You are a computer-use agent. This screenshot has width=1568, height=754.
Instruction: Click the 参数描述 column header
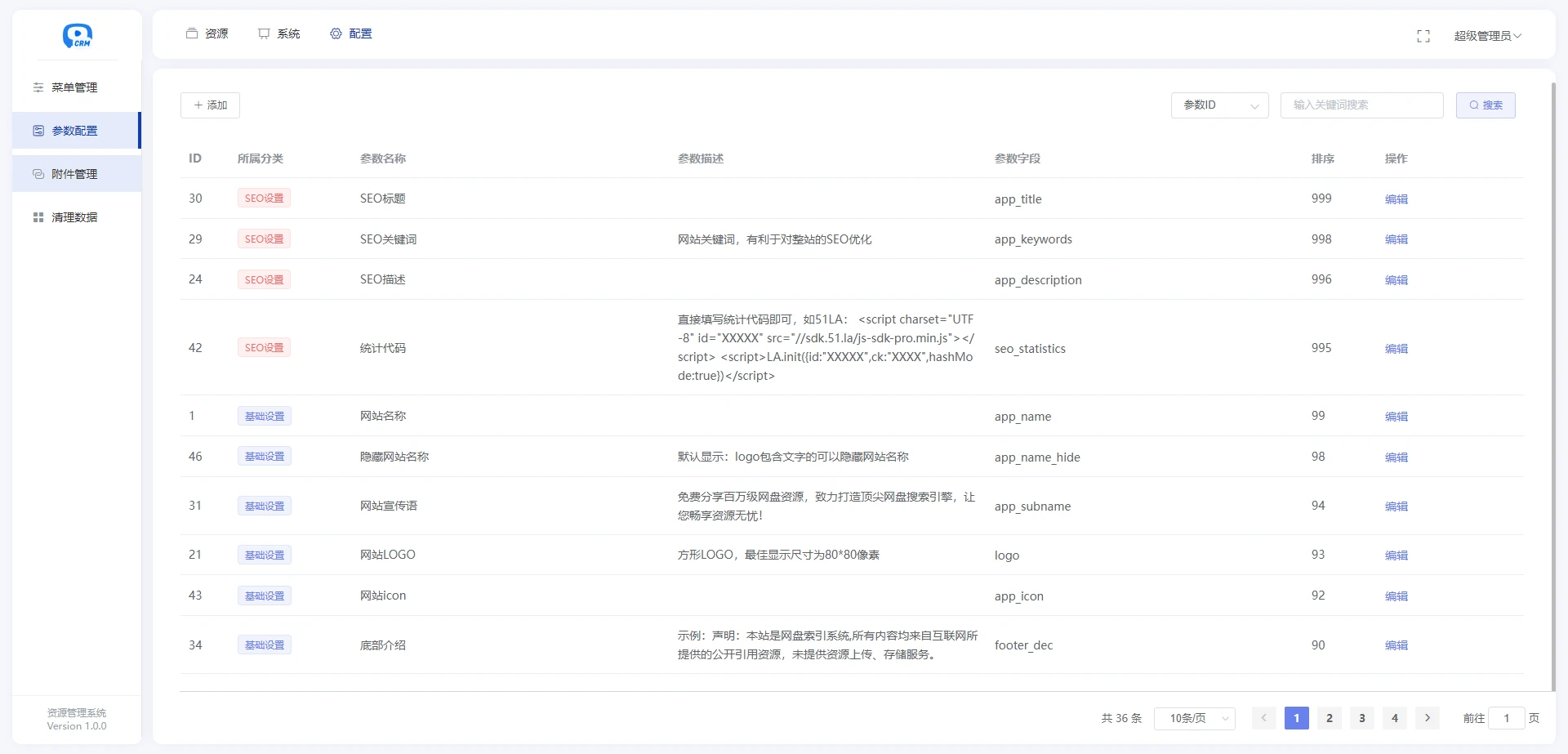click(701, 158)
